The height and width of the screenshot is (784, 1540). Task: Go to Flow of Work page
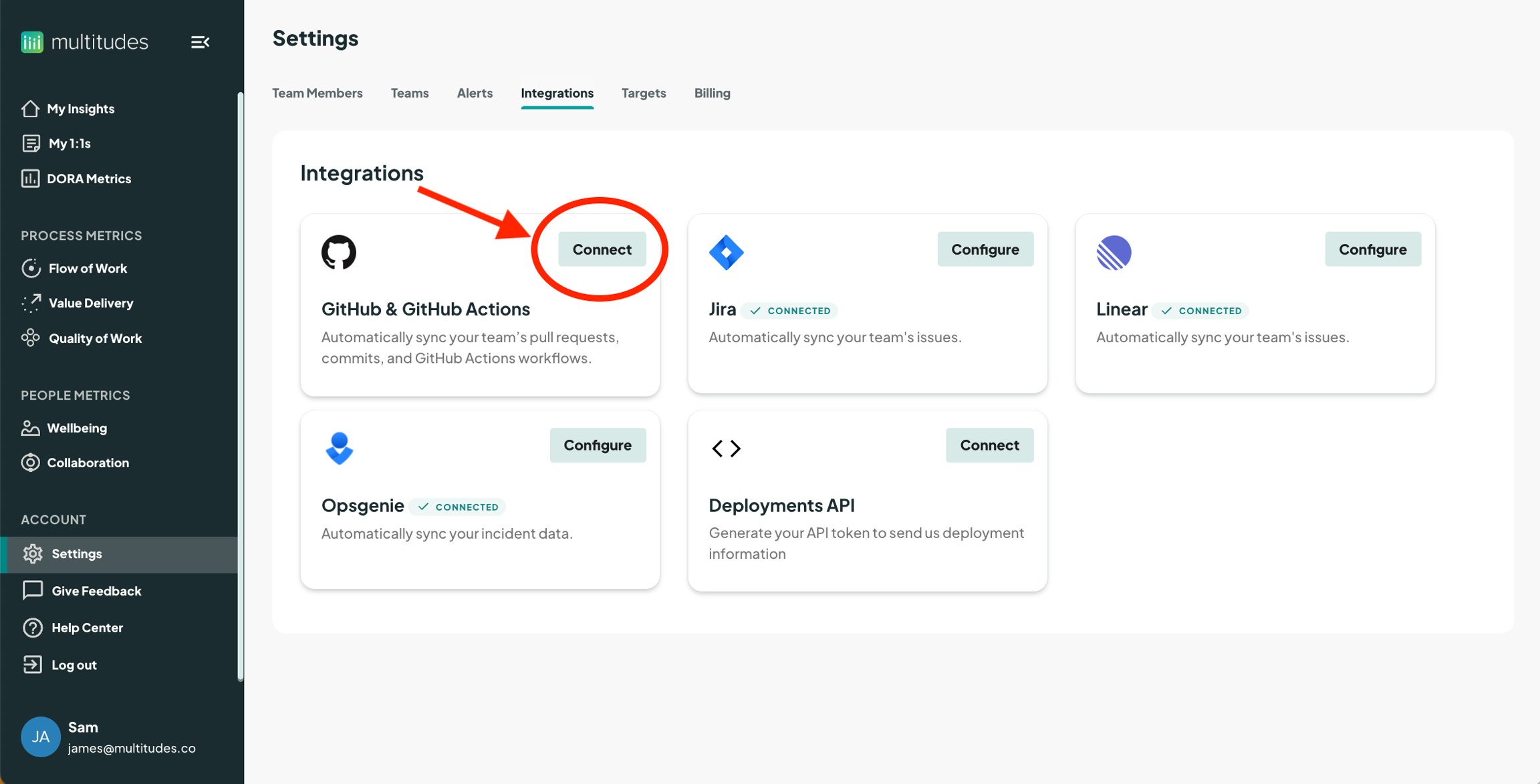click(x=88, y=268)
